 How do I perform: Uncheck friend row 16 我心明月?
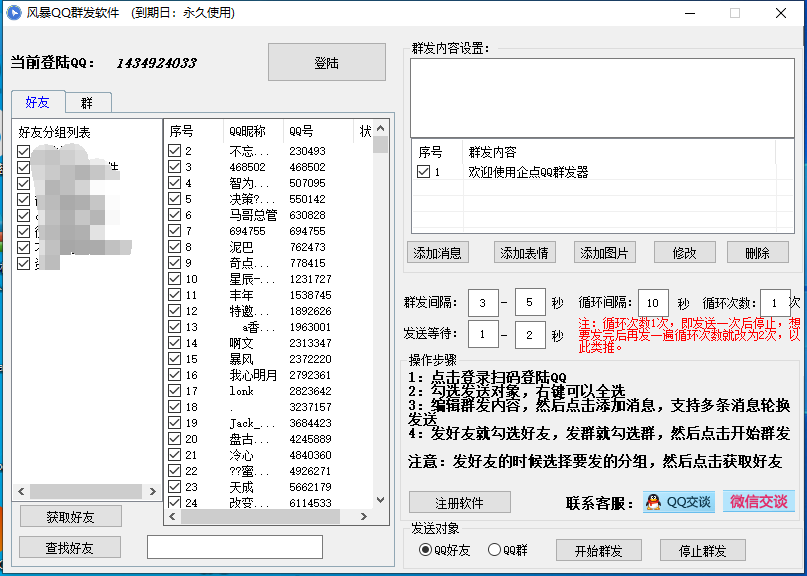(174, 374)
